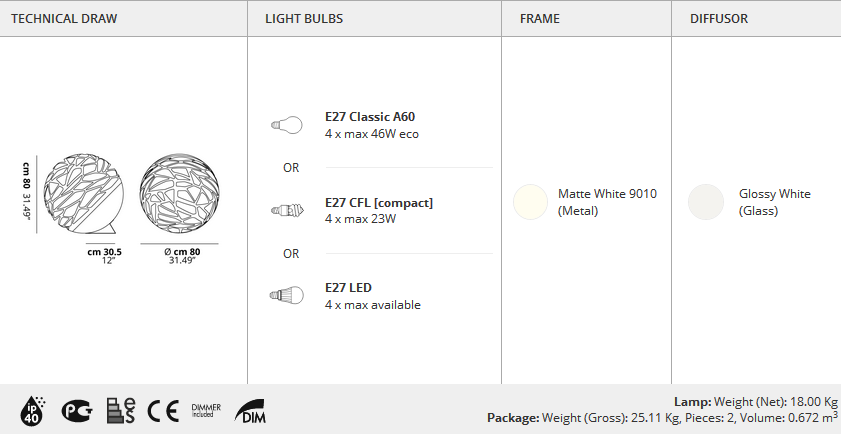Click the Diffusor column header
The width and height of the screenshot is (841, 434).
coord(719,19)
